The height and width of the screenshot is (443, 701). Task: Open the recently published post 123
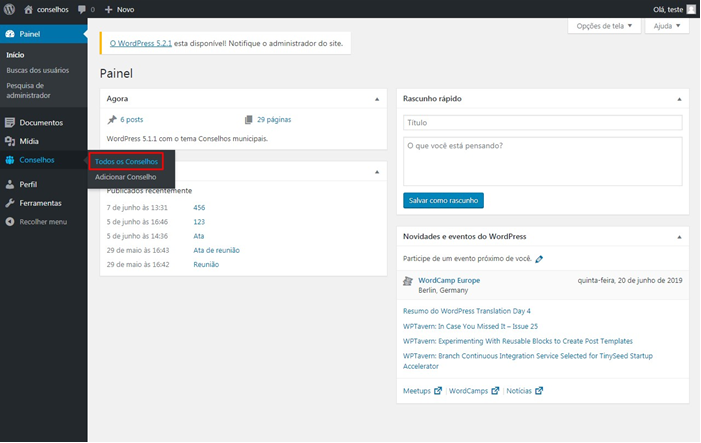tap(199, 222)
